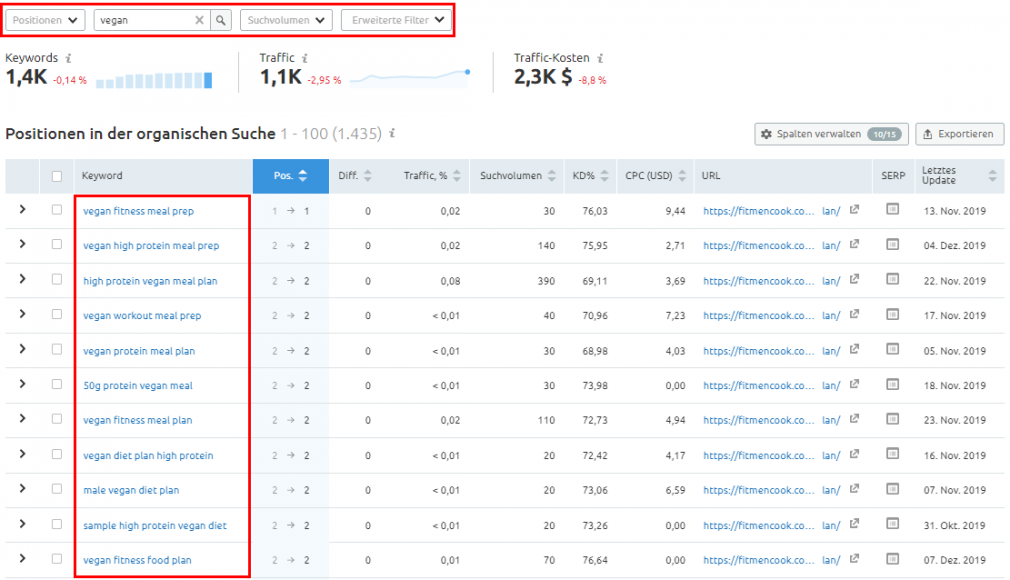Open the Positionen filter dropdown

[45, 20]
